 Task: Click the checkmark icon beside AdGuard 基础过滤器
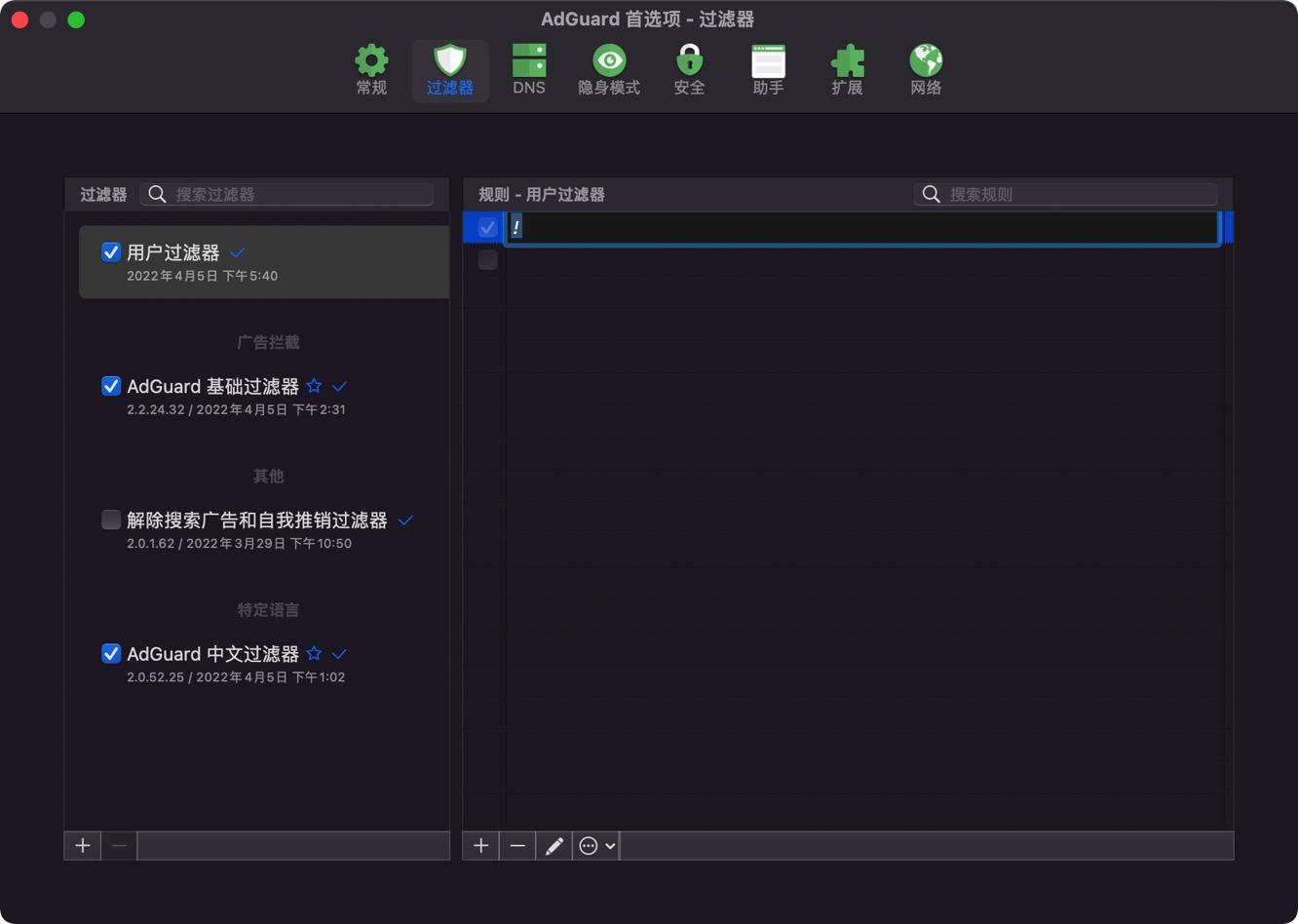coord(339,386)
